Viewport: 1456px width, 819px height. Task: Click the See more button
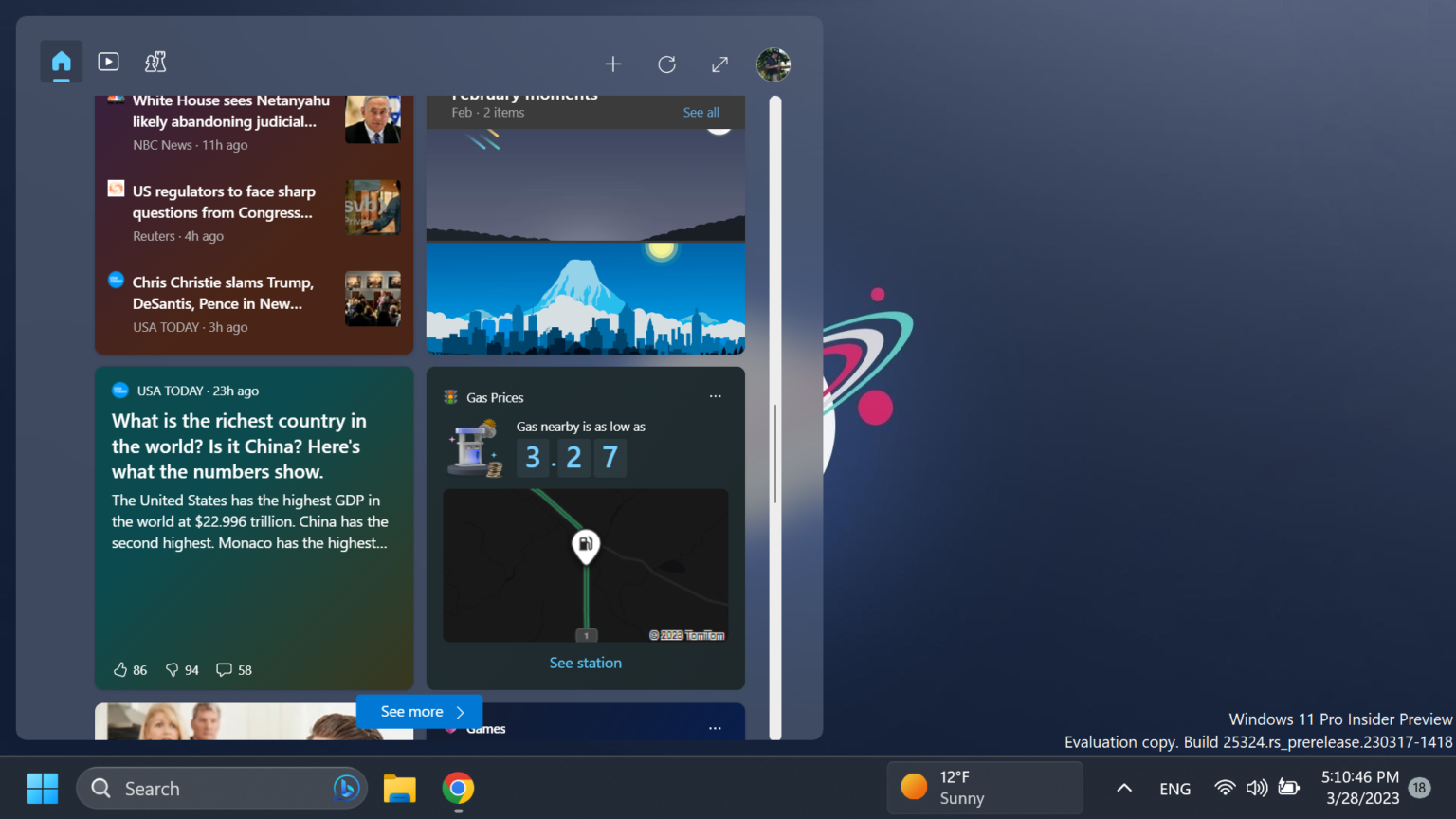click(418, 711)
